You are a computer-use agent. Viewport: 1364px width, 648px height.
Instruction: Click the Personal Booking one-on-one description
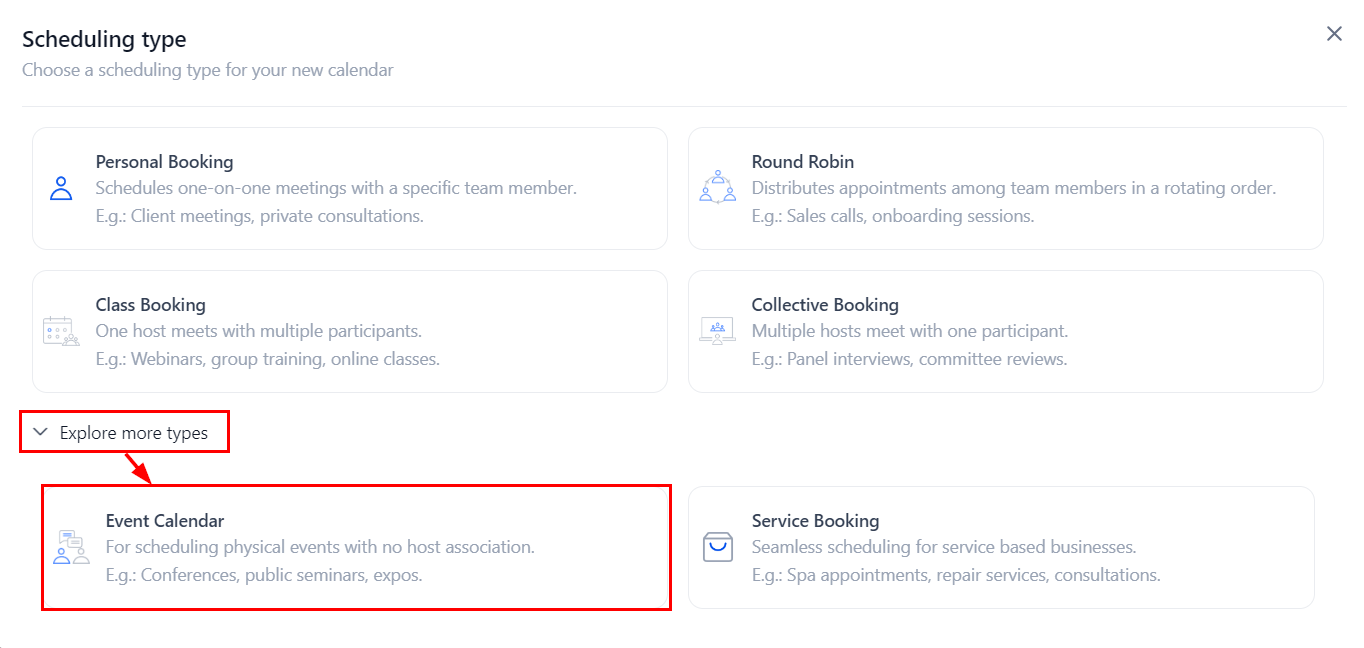coord(336,188)
